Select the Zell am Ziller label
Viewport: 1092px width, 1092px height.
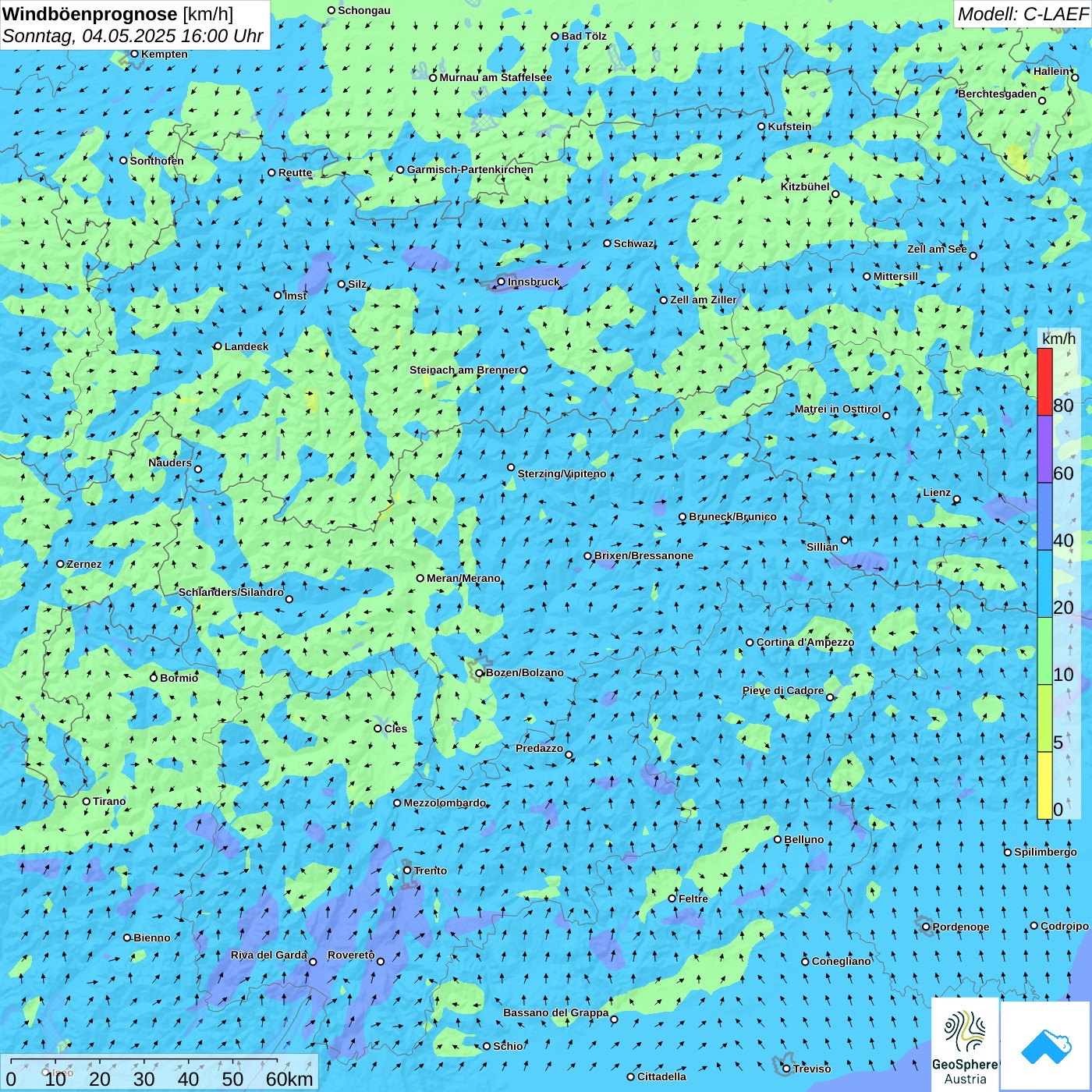(x=704, y=300)
